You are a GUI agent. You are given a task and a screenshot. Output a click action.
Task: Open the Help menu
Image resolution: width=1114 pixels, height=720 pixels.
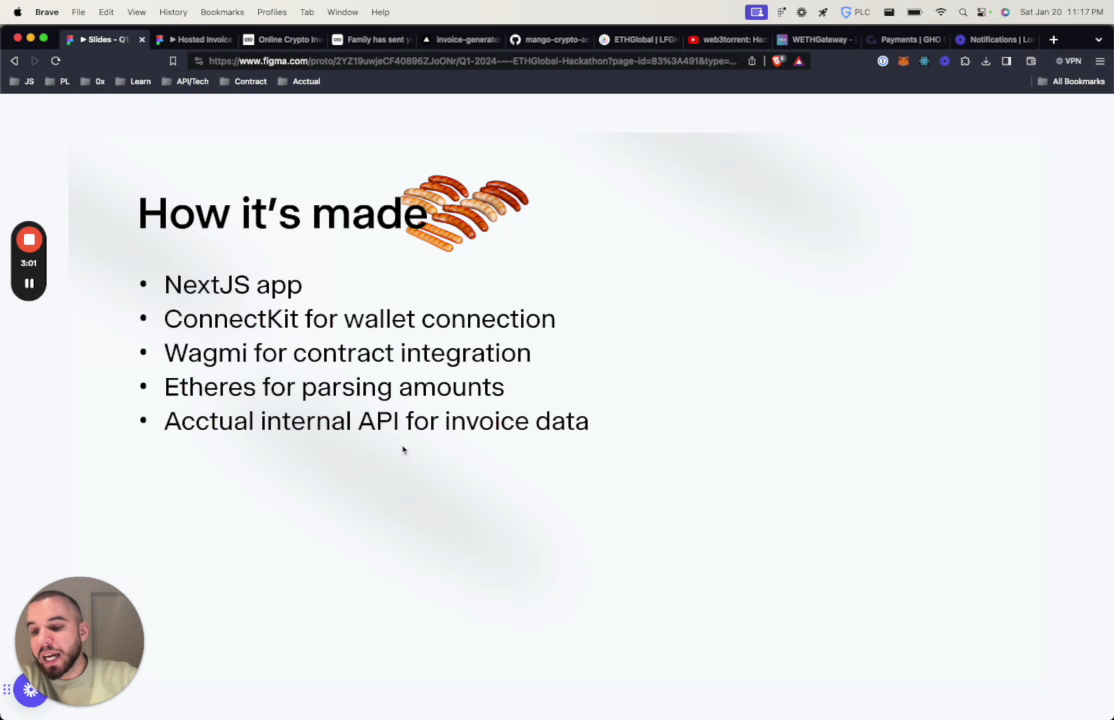(x=380, y=12)
